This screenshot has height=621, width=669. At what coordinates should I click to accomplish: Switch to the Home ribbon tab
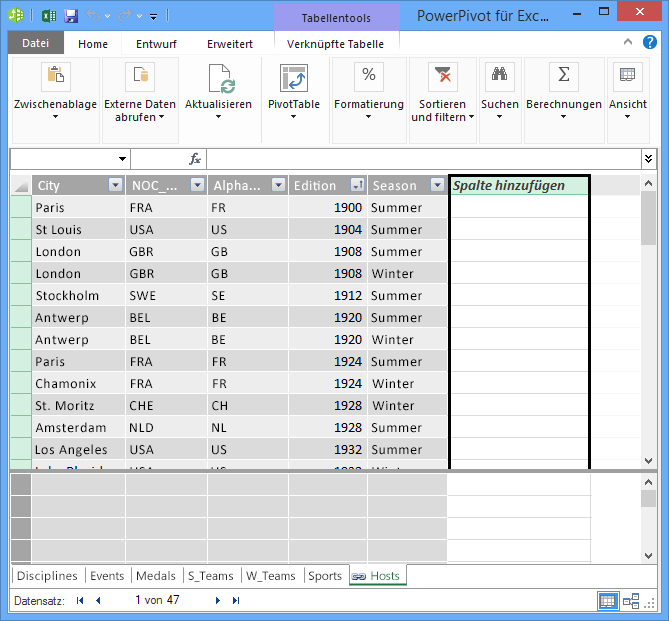click(93, 44)
